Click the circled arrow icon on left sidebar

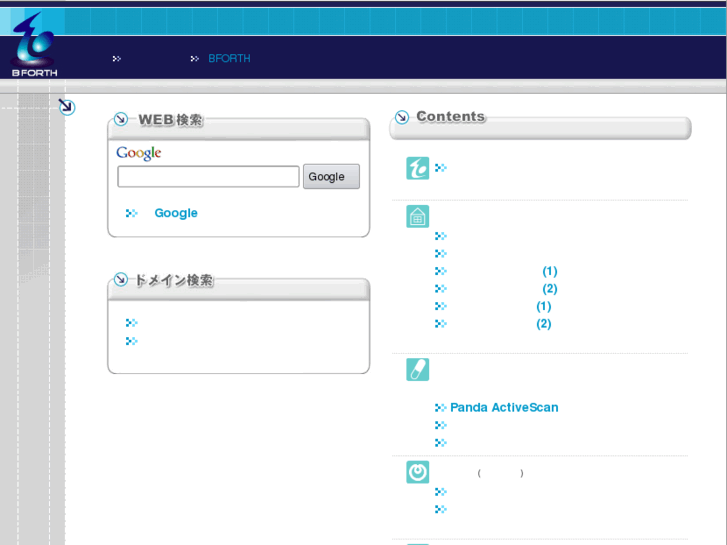[67, 107]
